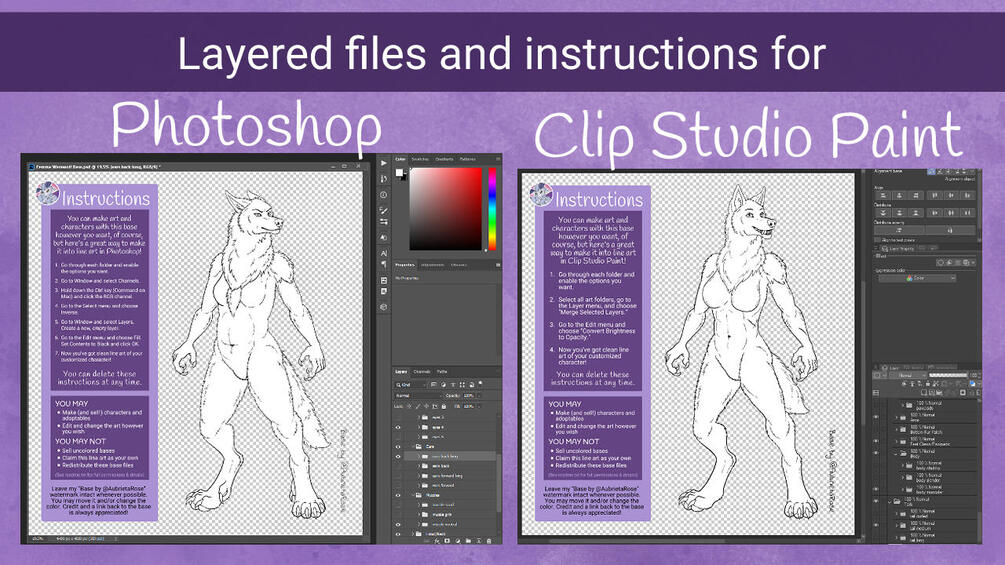This screenshot has height=565, width=1005.
Task: Switch to the Swatches tab in Photoshop
Action: [420, 159]
